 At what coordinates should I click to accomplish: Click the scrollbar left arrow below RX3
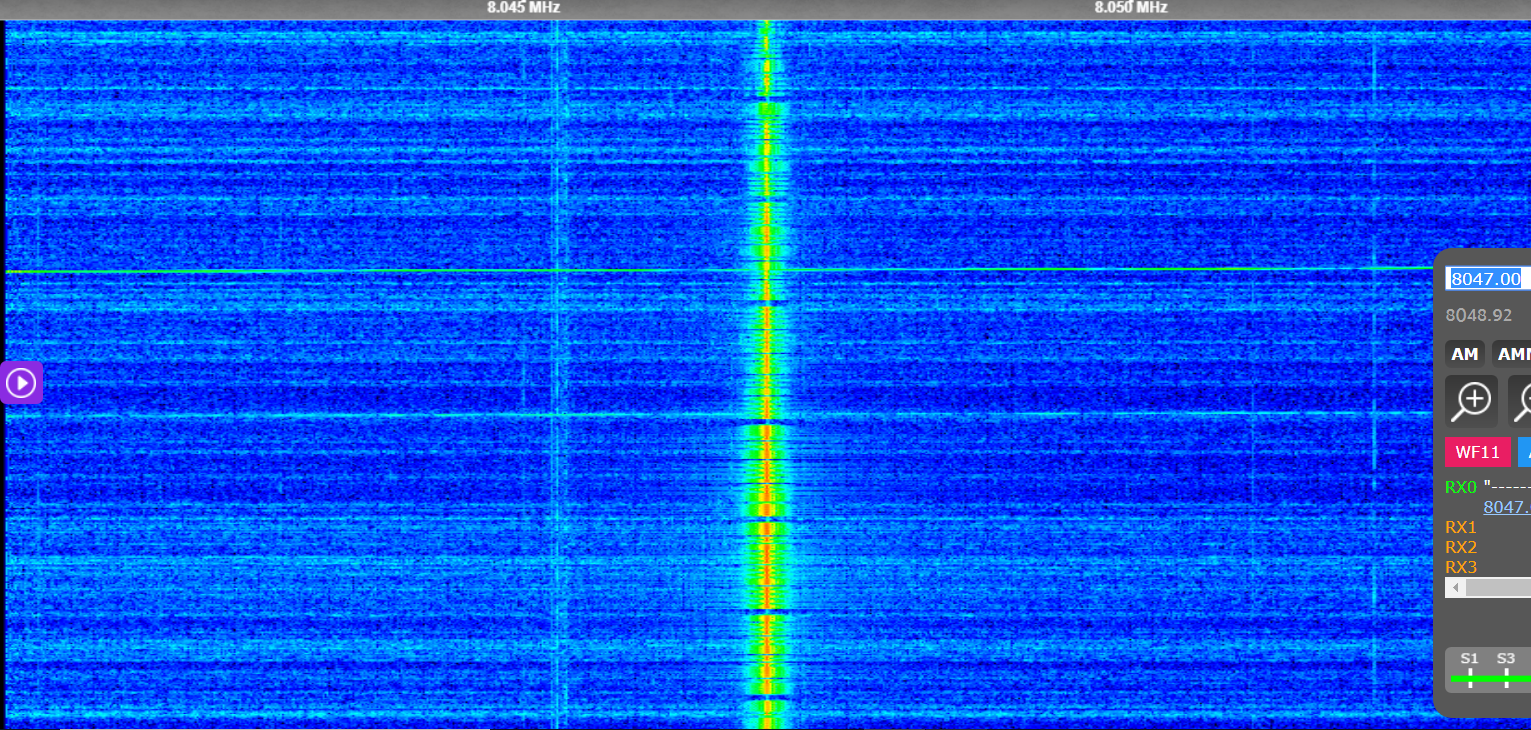click(x=1455, y=588)
